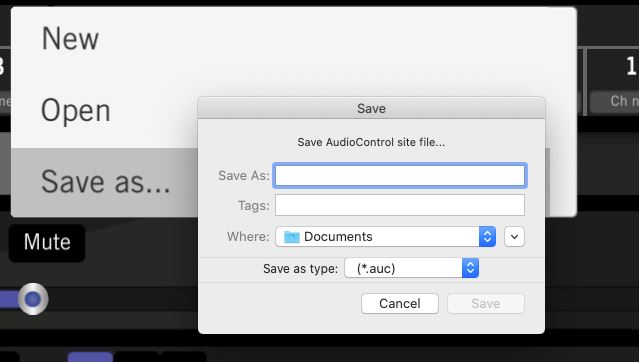
Task: Click the Ch name field at top right
Action: point(615,102)
